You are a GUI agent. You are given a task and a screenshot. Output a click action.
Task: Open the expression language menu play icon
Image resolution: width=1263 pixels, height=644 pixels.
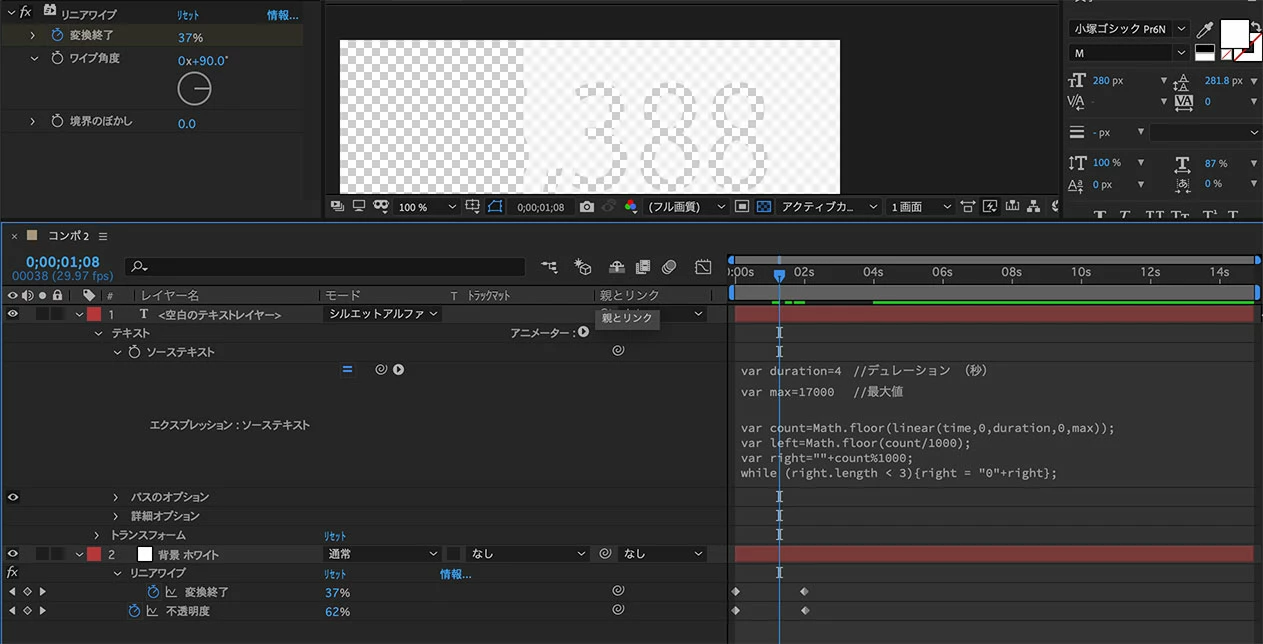click(x=398, y=369)
